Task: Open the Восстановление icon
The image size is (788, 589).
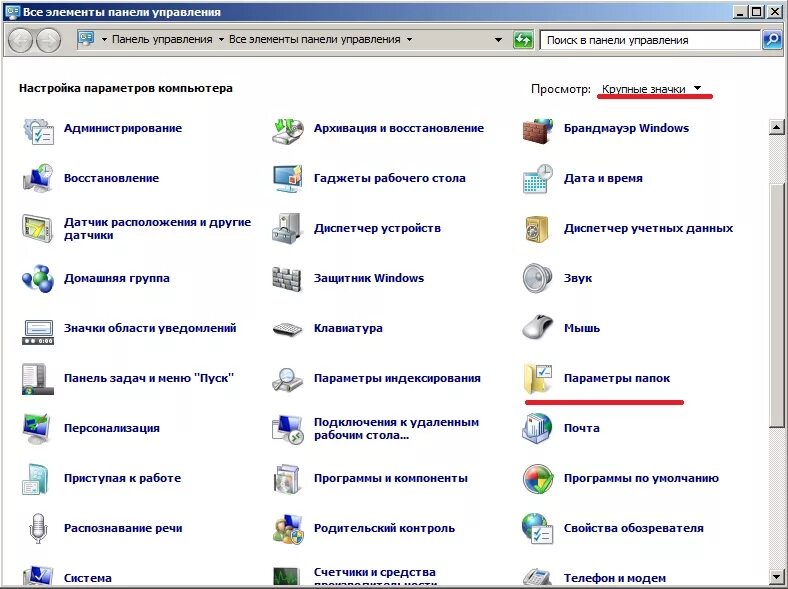Action: [x=38, y=178]
